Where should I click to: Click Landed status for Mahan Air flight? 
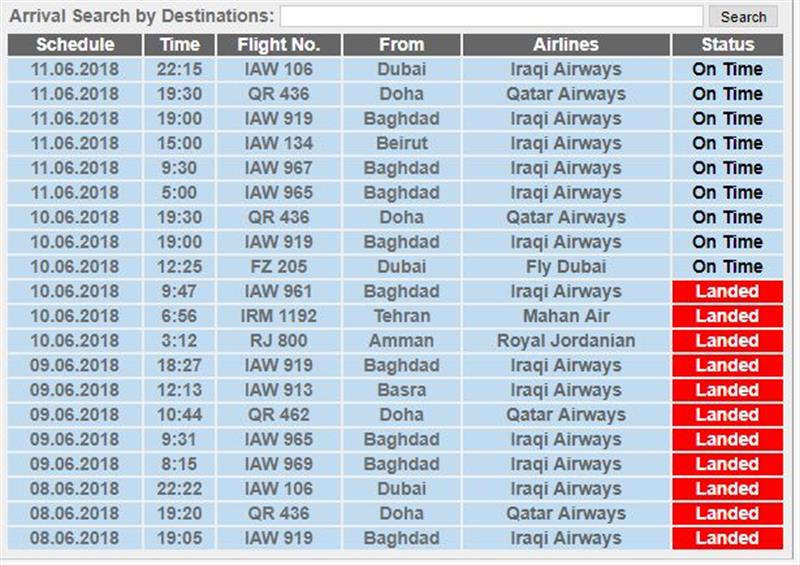(728, 316)
